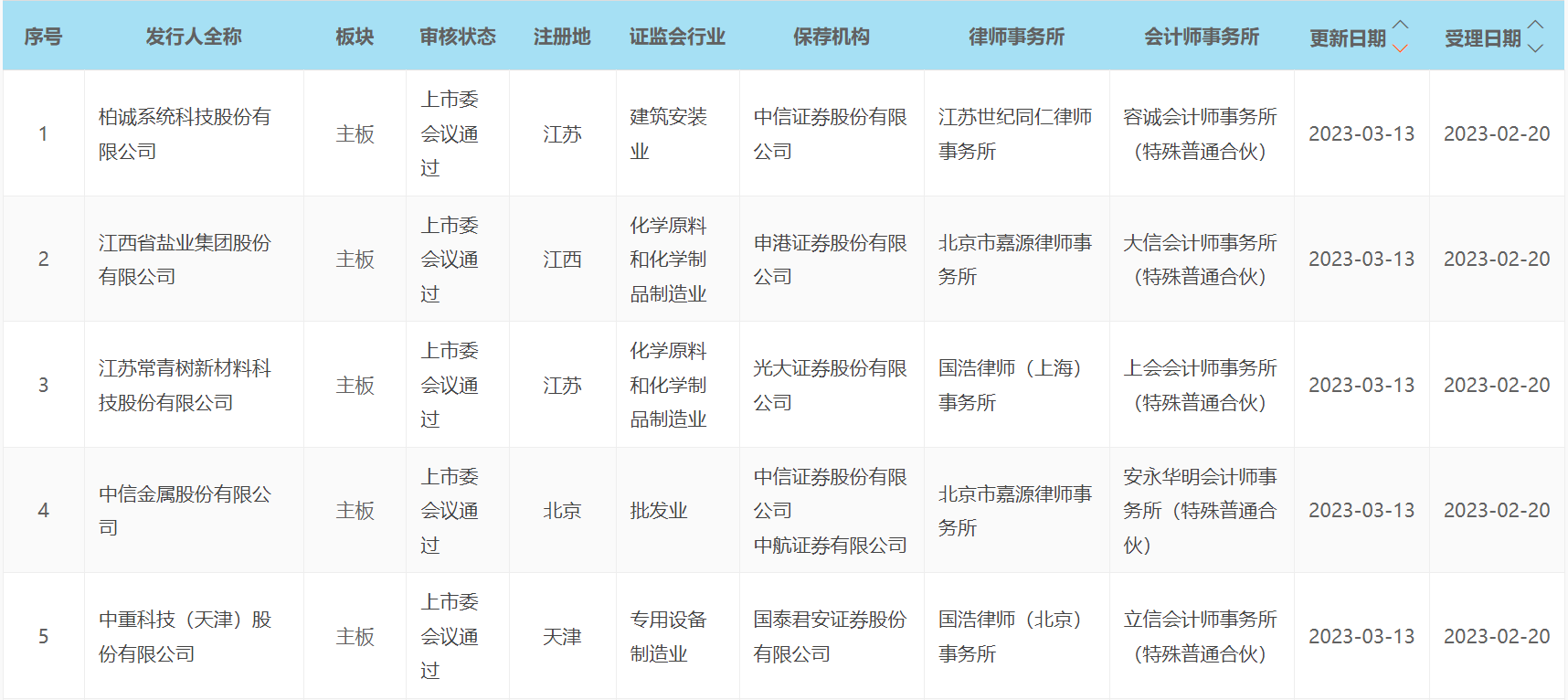The width and height of the screenshot is (1568, 700).
Task: Click the 更新日期 header label
Action: tap(1348, 38)
